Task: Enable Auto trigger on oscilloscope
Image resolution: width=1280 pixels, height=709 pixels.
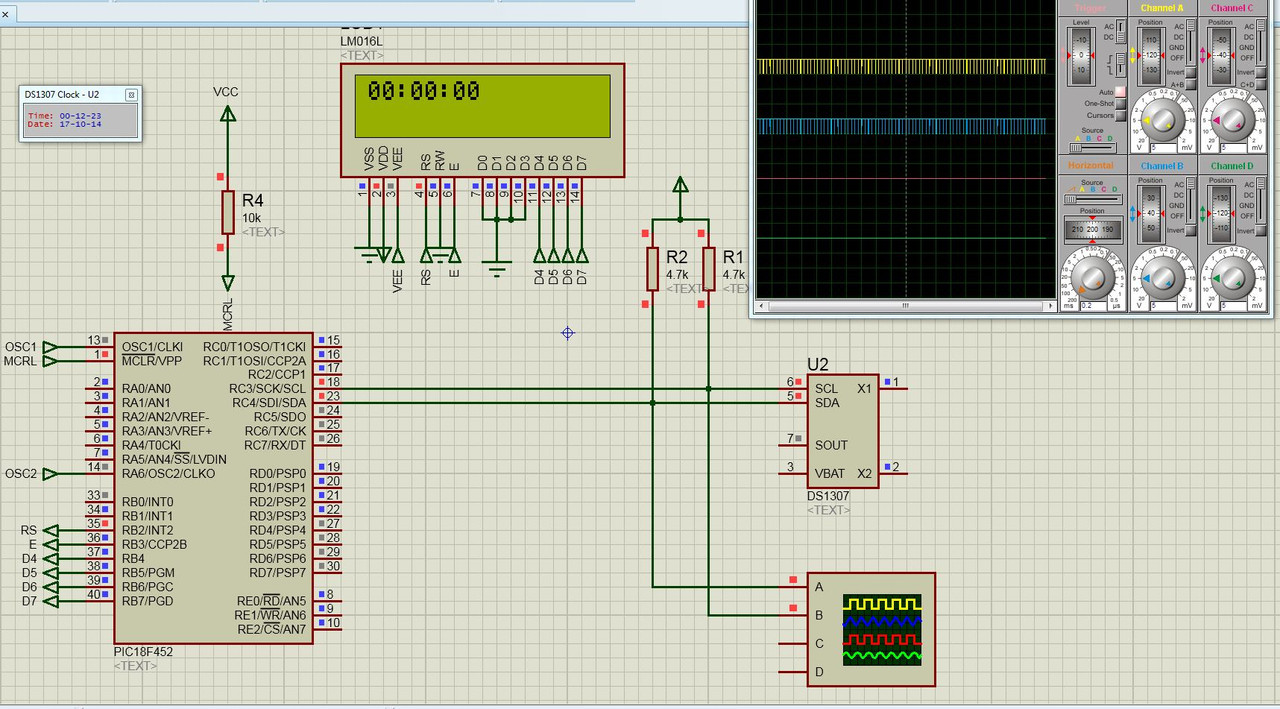Action: (x=1120, y=92)
